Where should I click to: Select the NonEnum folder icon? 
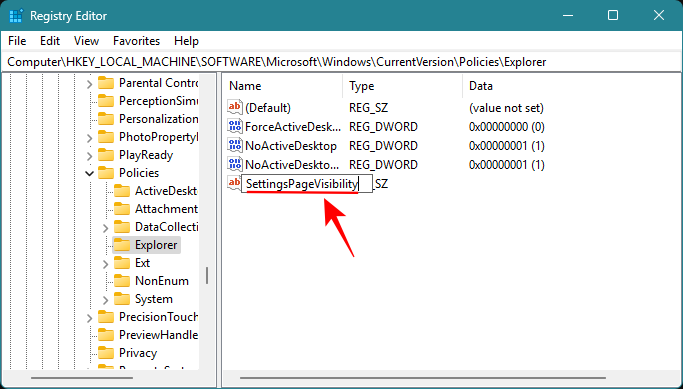click(122, 281)
